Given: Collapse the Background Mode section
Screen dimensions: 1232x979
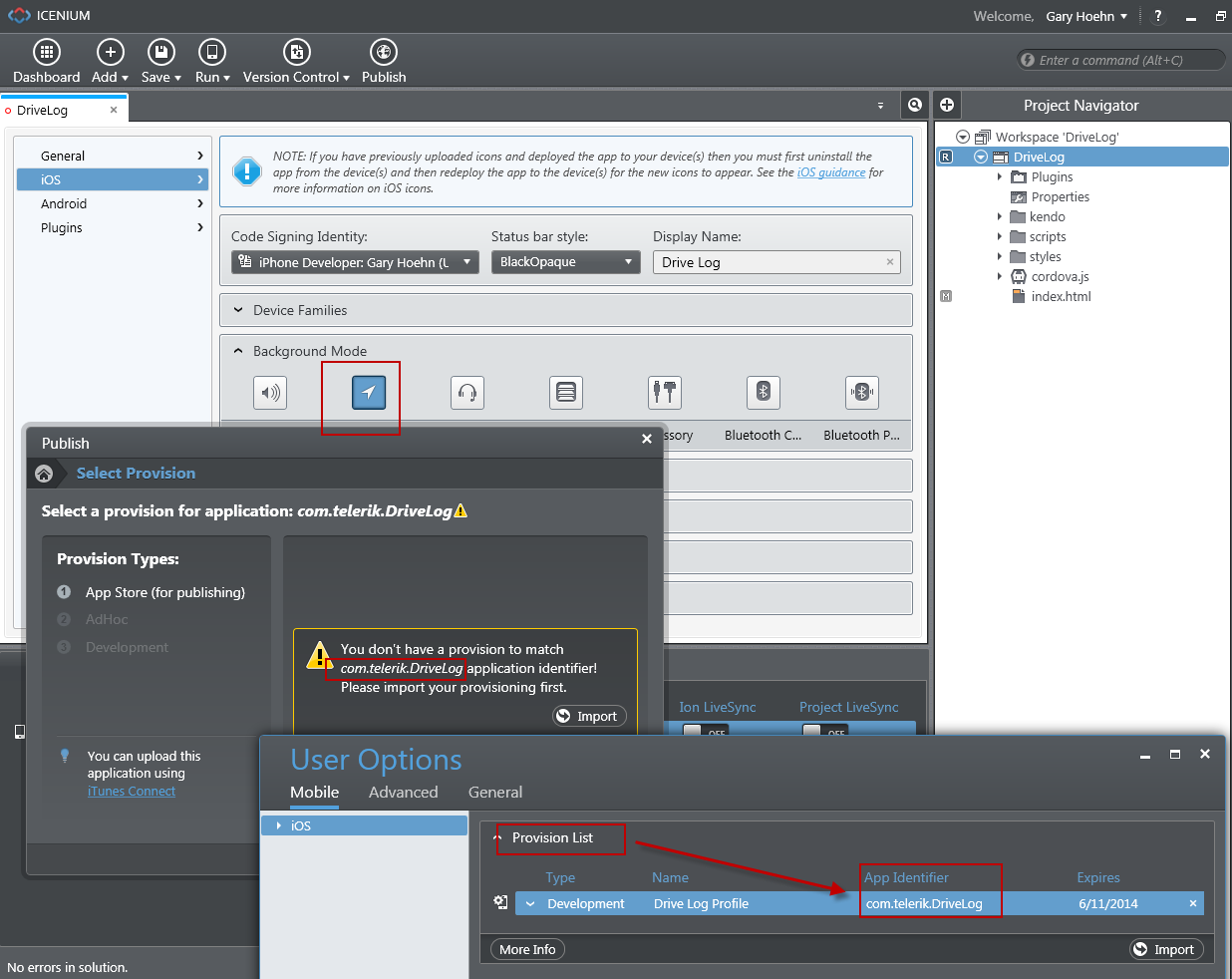Looking at the screenshot, I should point(238,351).
